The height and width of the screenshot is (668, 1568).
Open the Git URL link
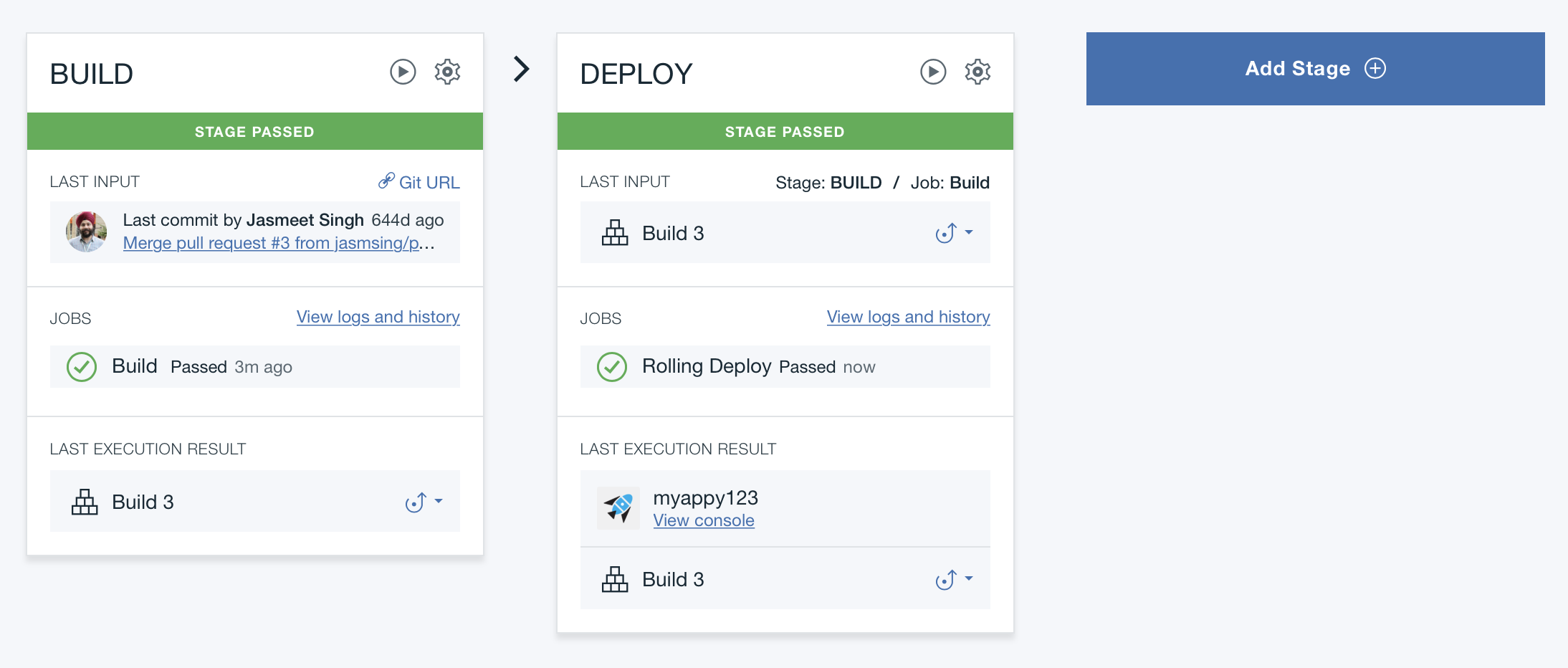[429, 182]
